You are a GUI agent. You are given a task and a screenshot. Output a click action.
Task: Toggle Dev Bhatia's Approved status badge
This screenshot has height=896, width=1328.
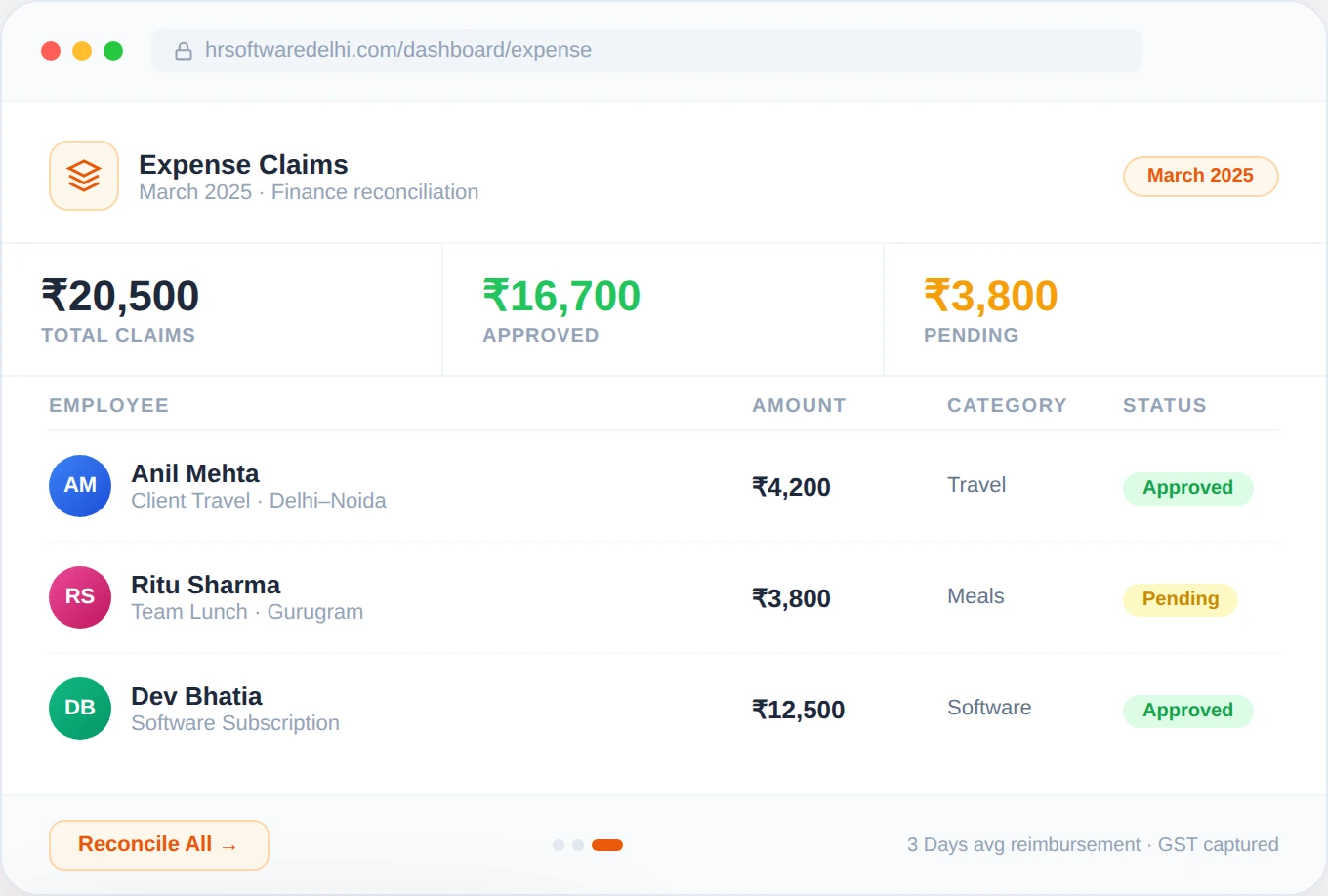click(1187, 711)
